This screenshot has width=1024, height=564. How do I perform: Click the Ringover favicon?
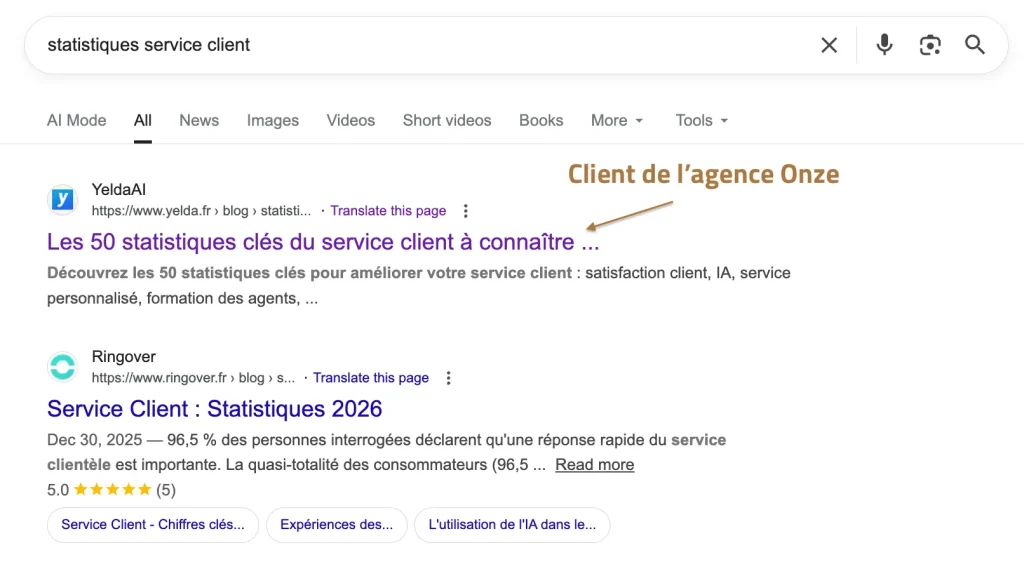coord(63,366)
